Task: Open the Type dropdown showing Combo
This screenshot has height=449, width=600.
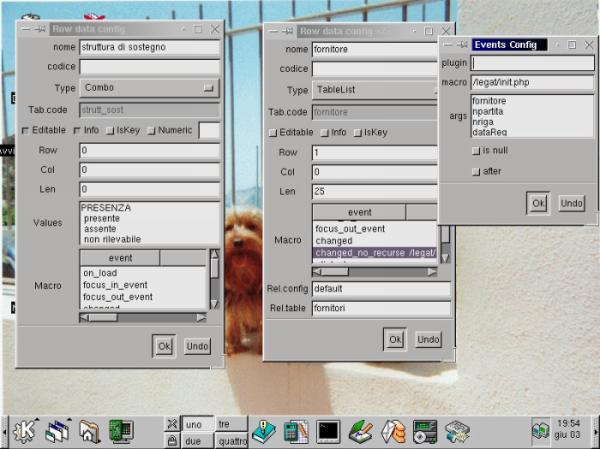Action: tap(149, 88)
